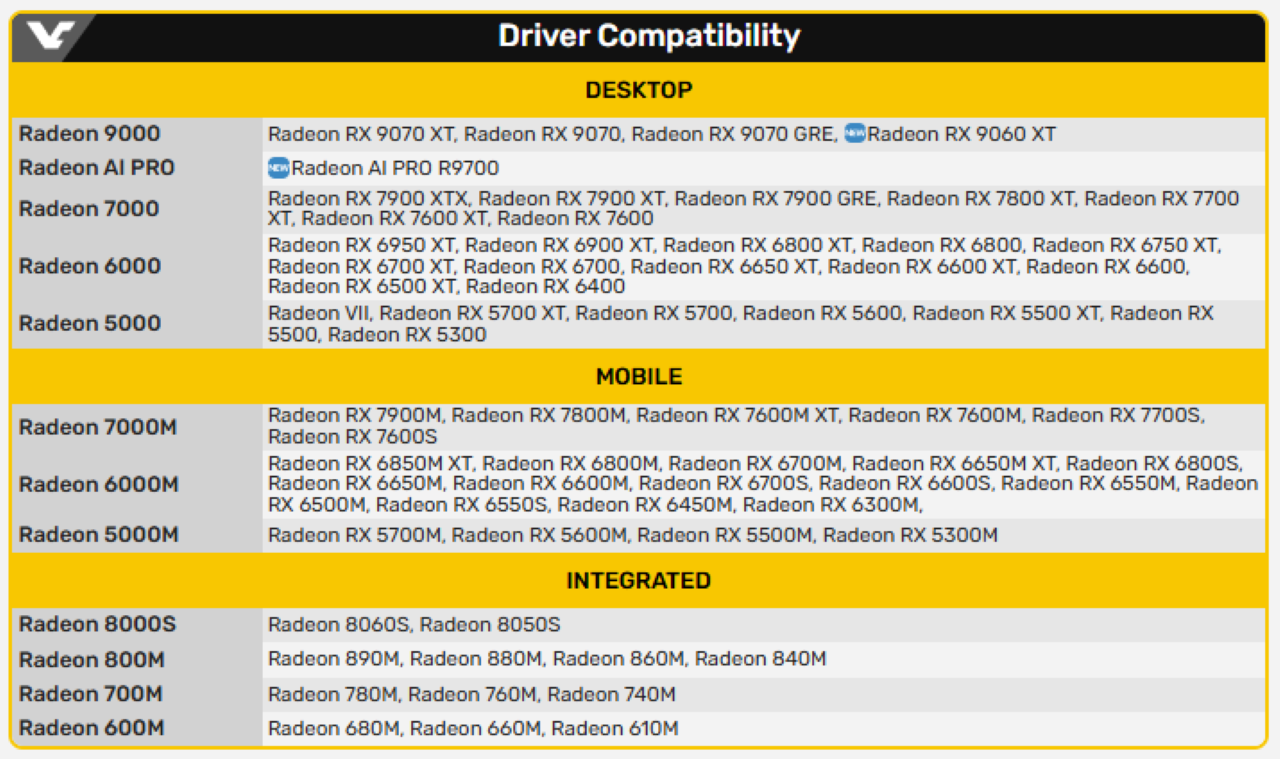This screenshot has height=759, width=1280.
Task: Select the INTEGRATED section header
Action: tap(638, 581)
